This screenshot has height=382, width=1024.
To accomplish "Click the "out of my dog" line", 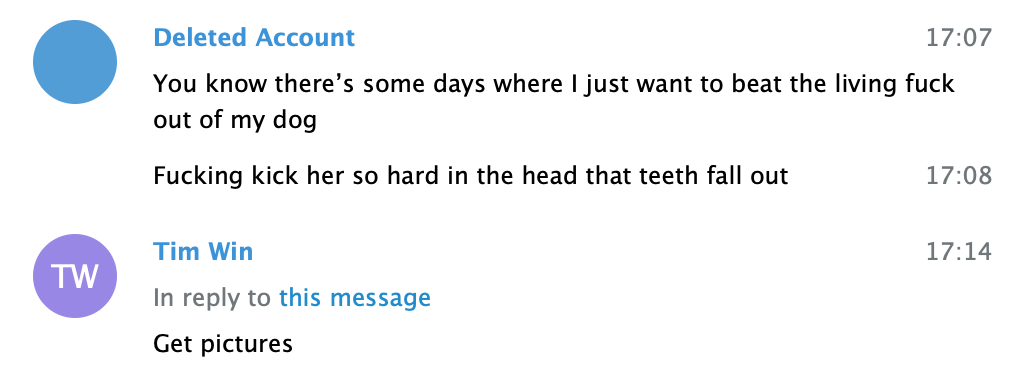I will coord(235,120).
